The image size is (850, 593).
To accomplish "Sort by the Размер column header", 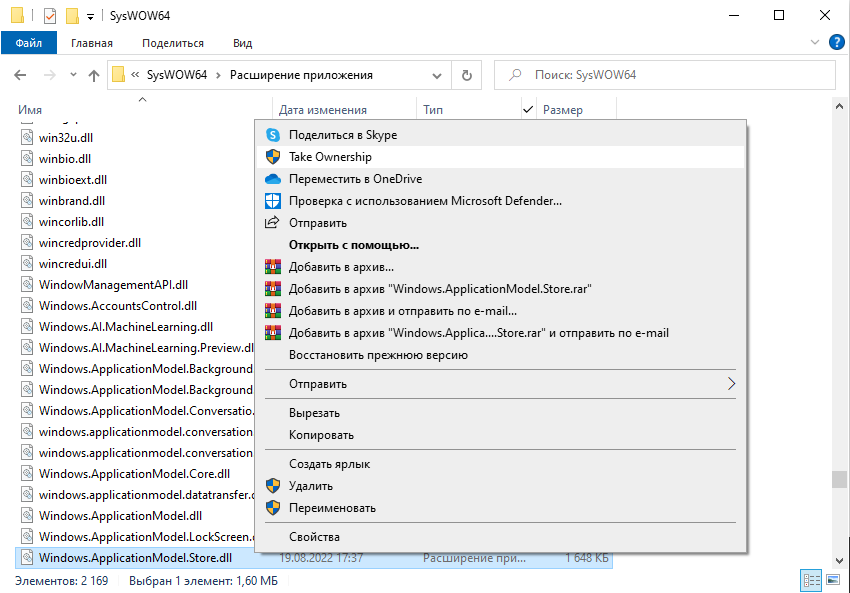I will (563, 110).
